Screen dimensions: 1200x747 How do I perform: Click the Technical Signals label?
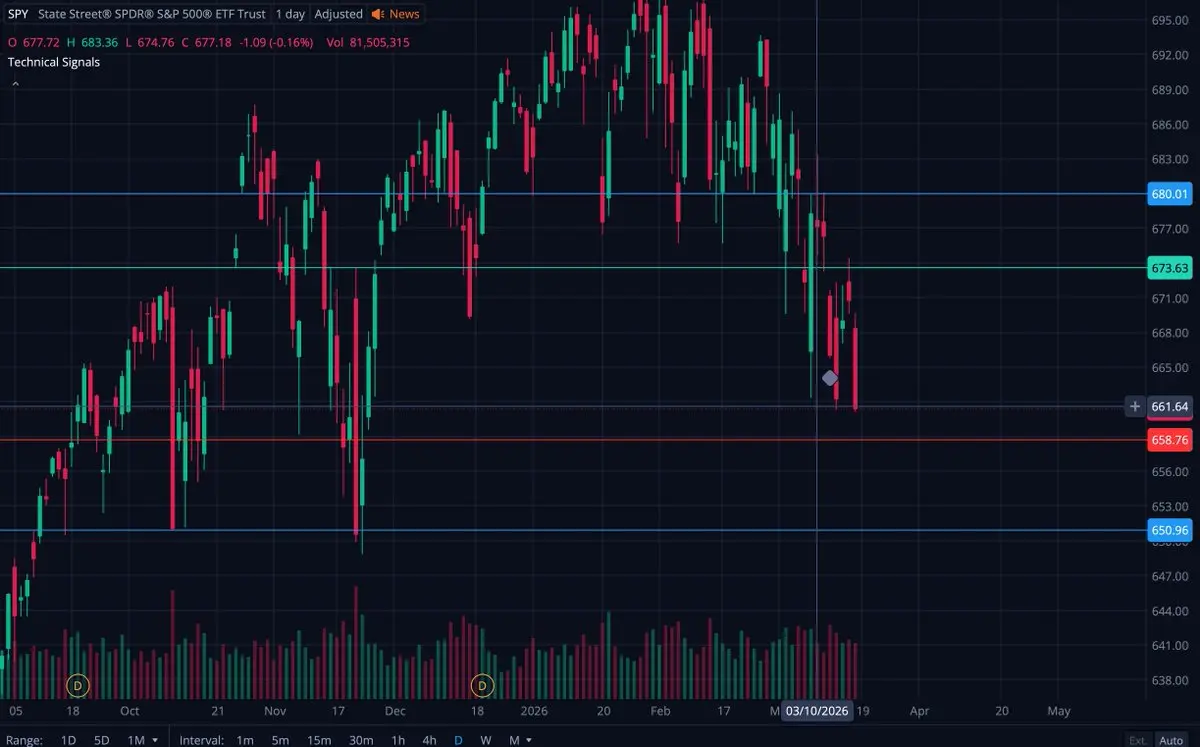pyautogui.click(x=54, y=62)
